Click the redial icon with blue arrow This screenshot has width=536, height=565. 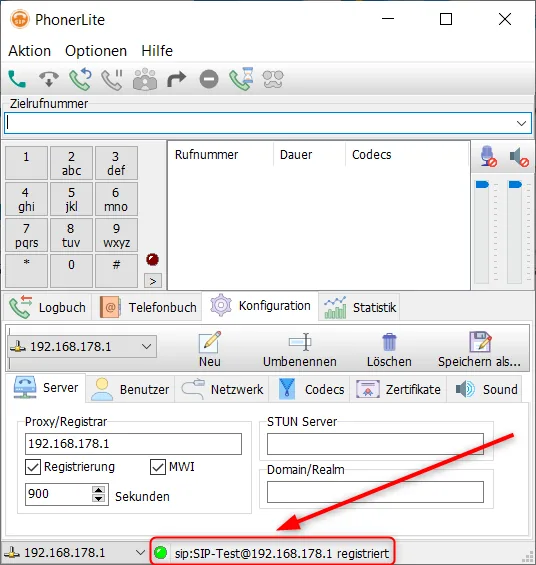tap(80, 79)
